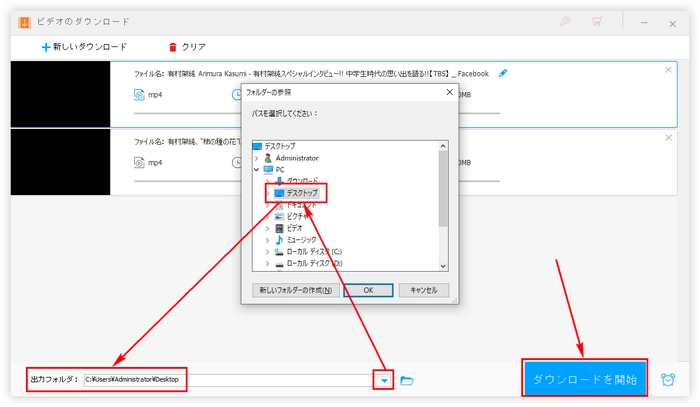Click 新しいフォルダーの作成 button
The width and height of the screenshot is (700, 407).
[x=294, y=290]
